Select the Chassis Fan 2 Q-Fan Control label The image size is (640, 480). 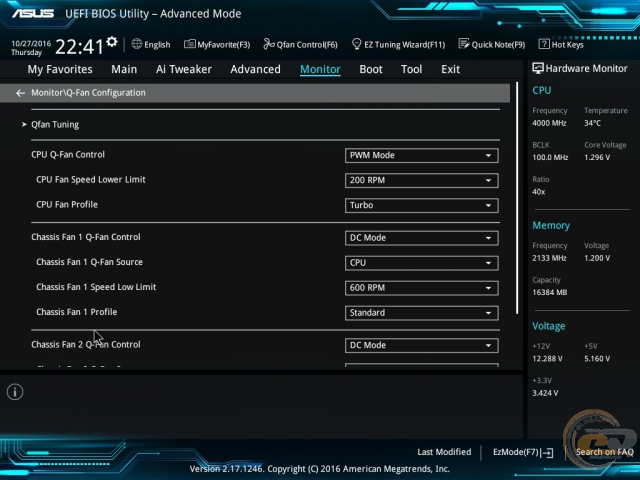[x=86, y=344]
